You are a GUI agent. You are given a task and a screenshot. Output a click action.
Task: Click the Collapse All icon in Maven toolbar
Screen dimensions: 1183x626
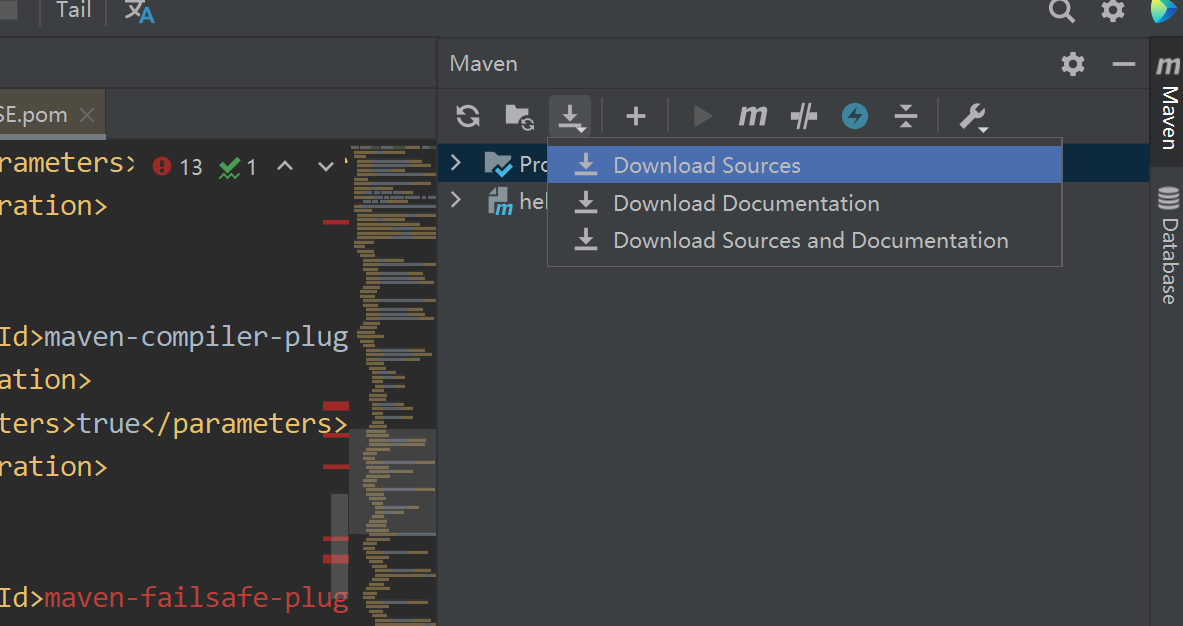(x=905, y=116)
